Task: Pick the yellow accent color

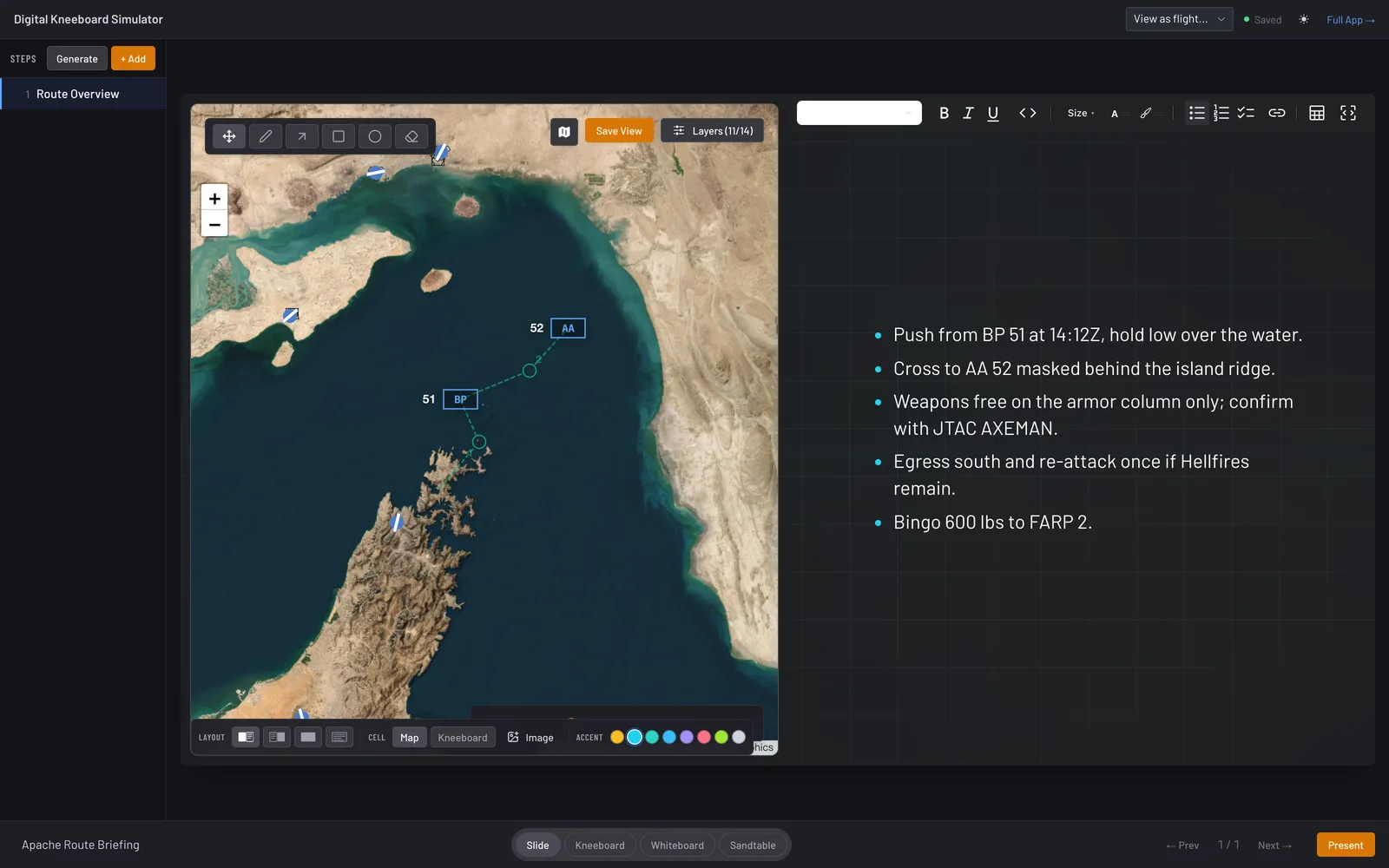Action: point(617,737)
